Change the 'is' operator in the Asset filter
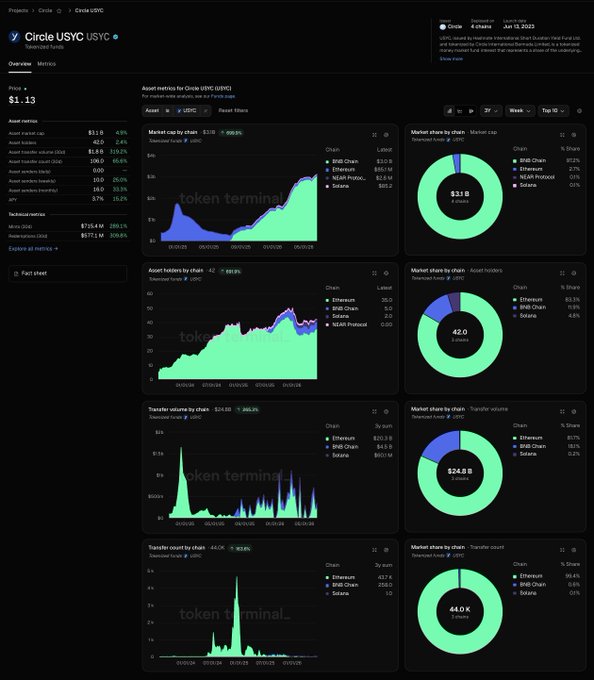Screen dimensions: 594x680 tap(167, 111)
